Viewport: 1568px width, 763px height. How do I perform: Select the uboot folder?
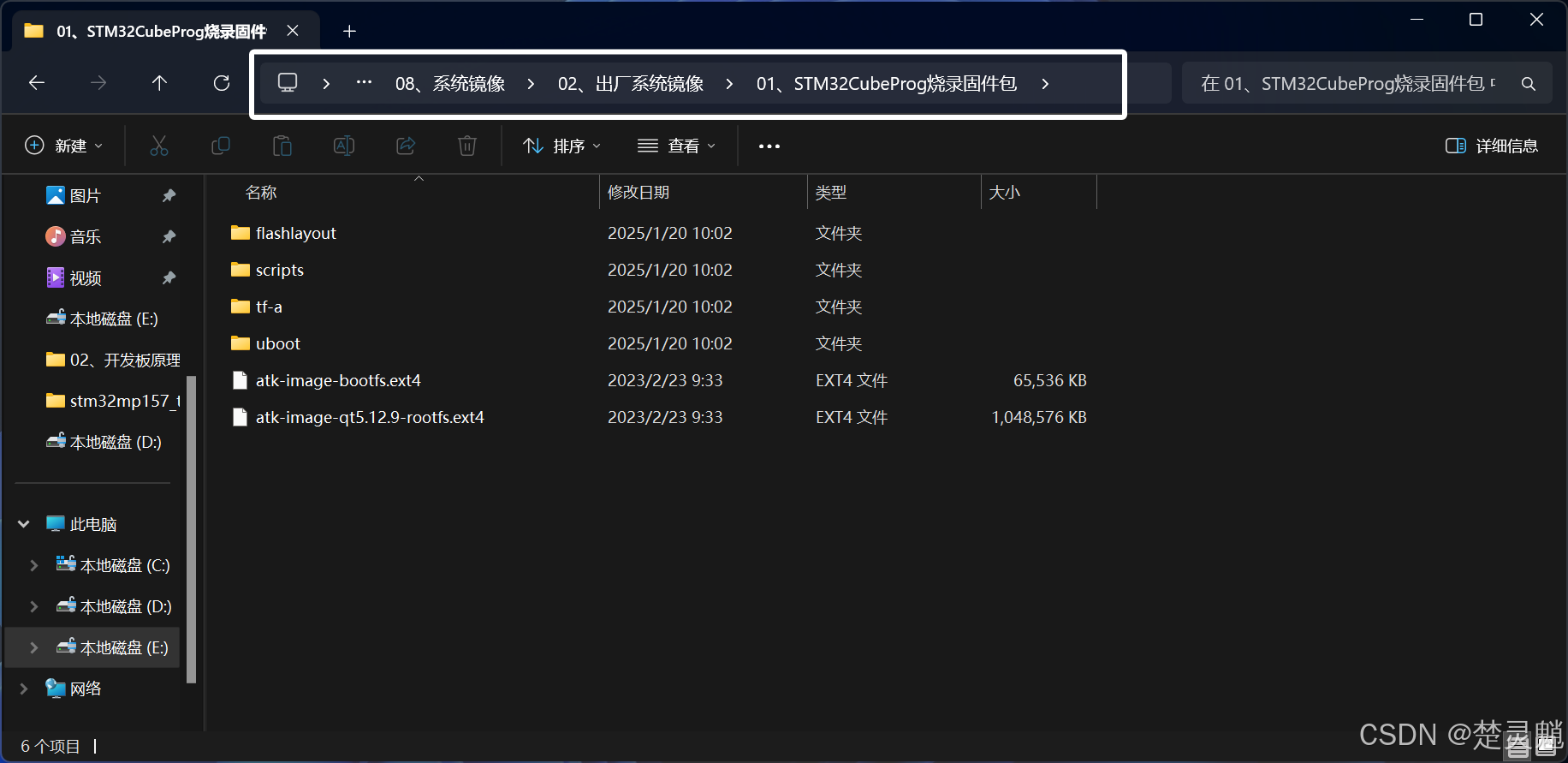tap(278, 343)
